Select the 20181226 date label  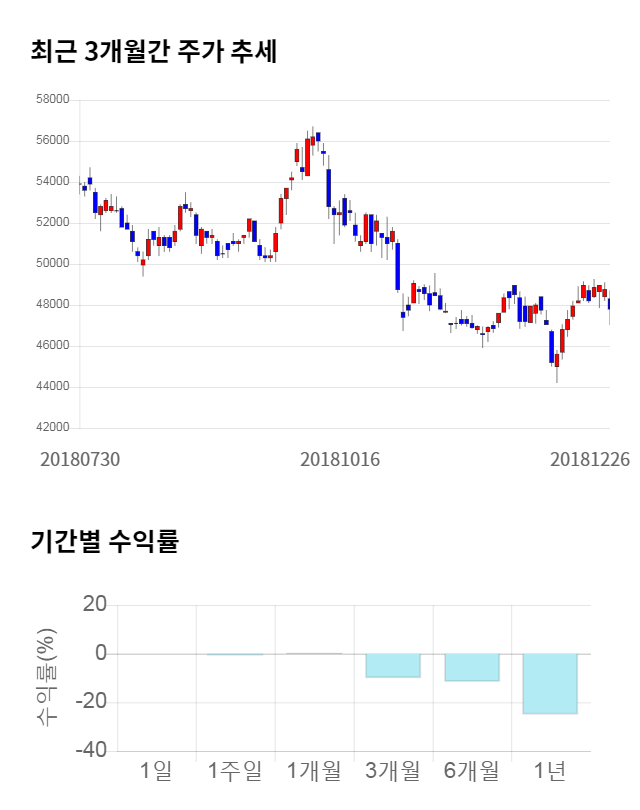coord(590,459)
